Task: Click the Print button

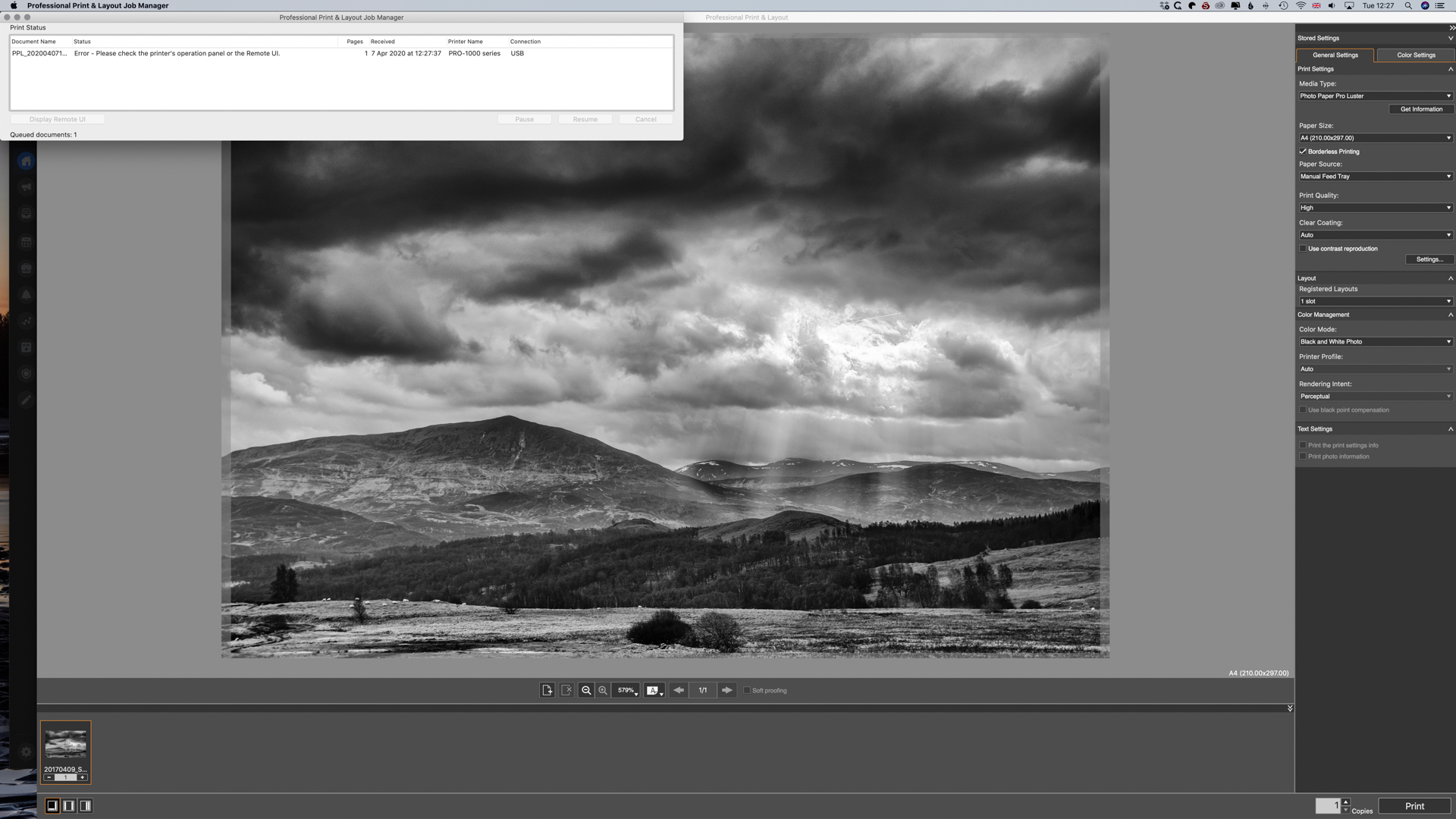Action: pyautogui.click(x=1414, y=806)
